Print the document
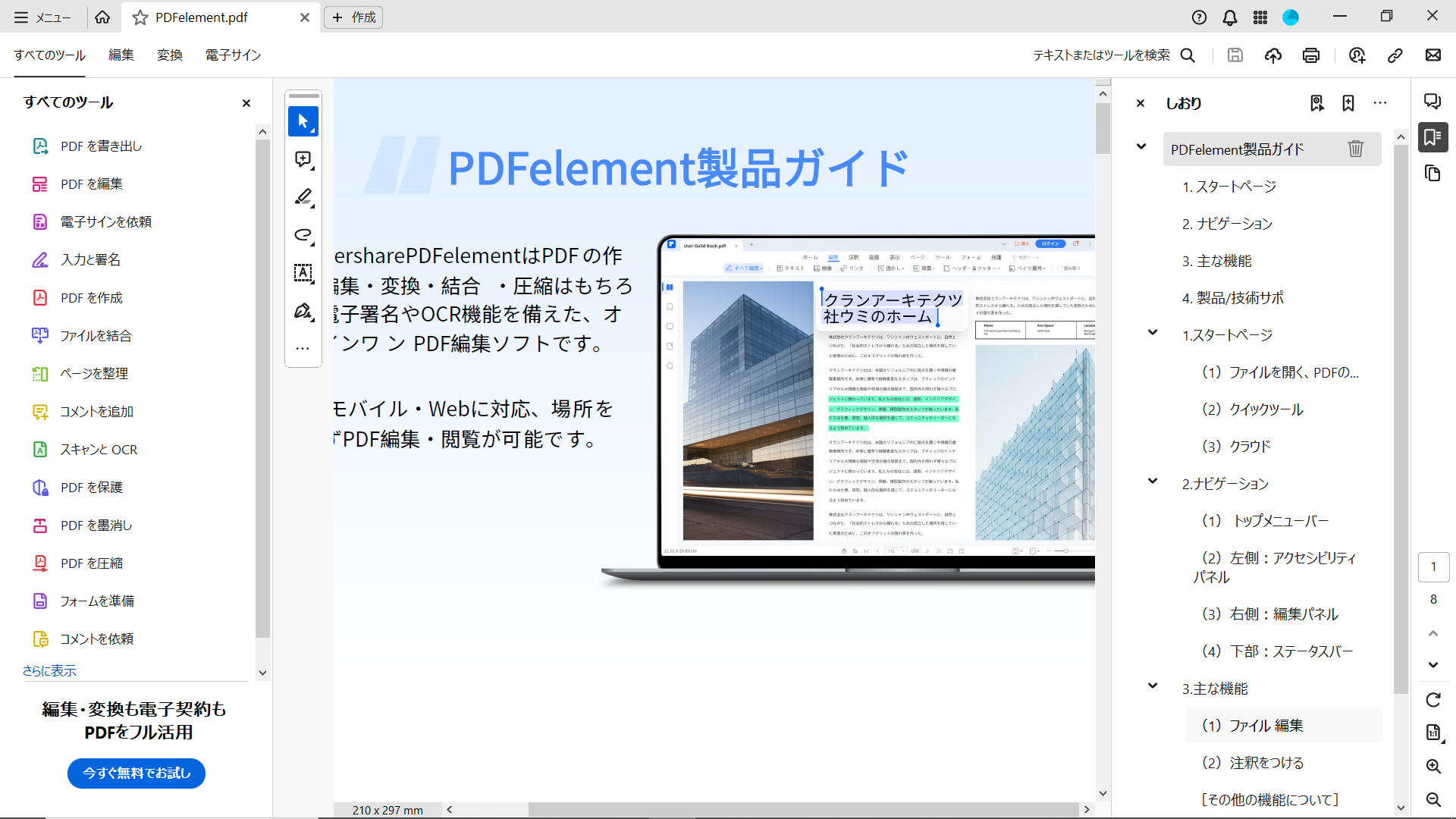Viewport: 1456px width, 819px height. pyautogui.click(x=1311, y=55)
